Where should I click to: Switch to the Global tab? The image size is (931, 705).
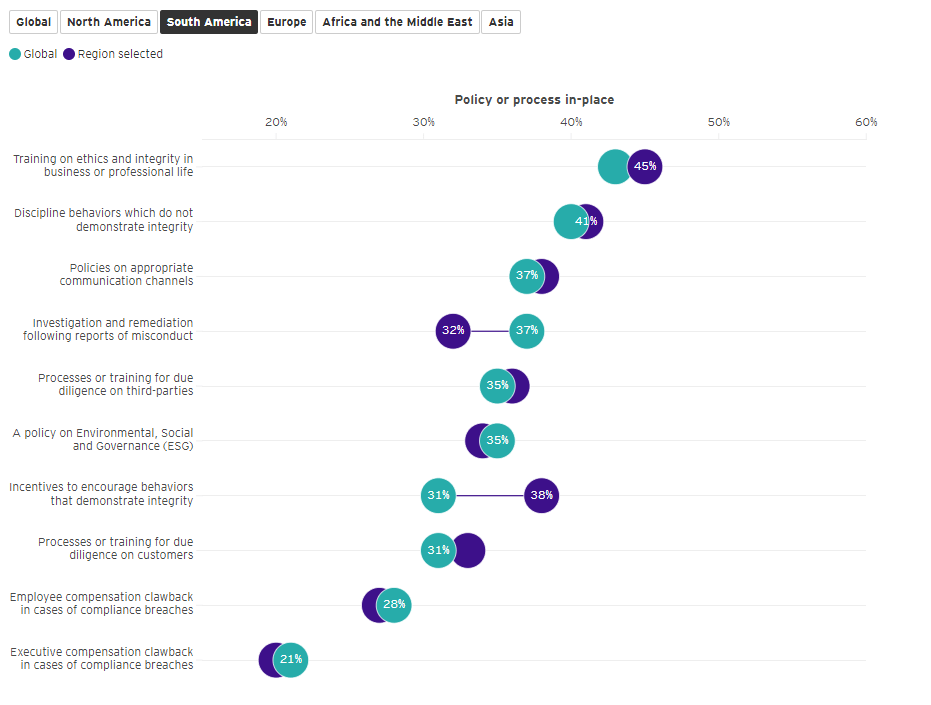tap(33, 22)
